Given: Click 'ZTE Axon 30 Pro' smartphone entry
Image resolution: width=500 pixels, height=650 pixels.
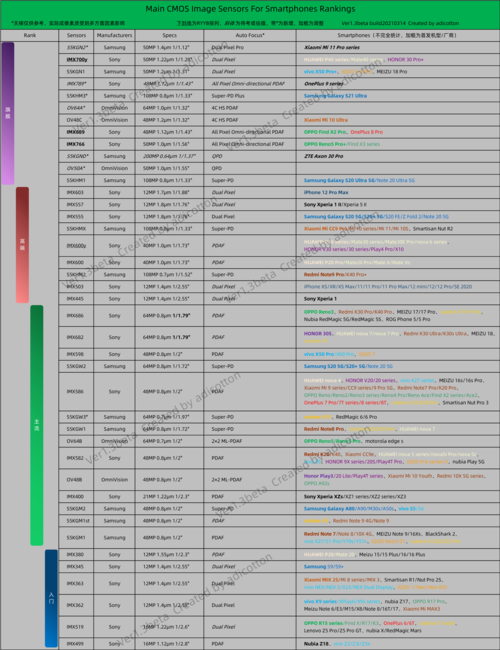Looking at the screenshot, I should click(323, 156).
